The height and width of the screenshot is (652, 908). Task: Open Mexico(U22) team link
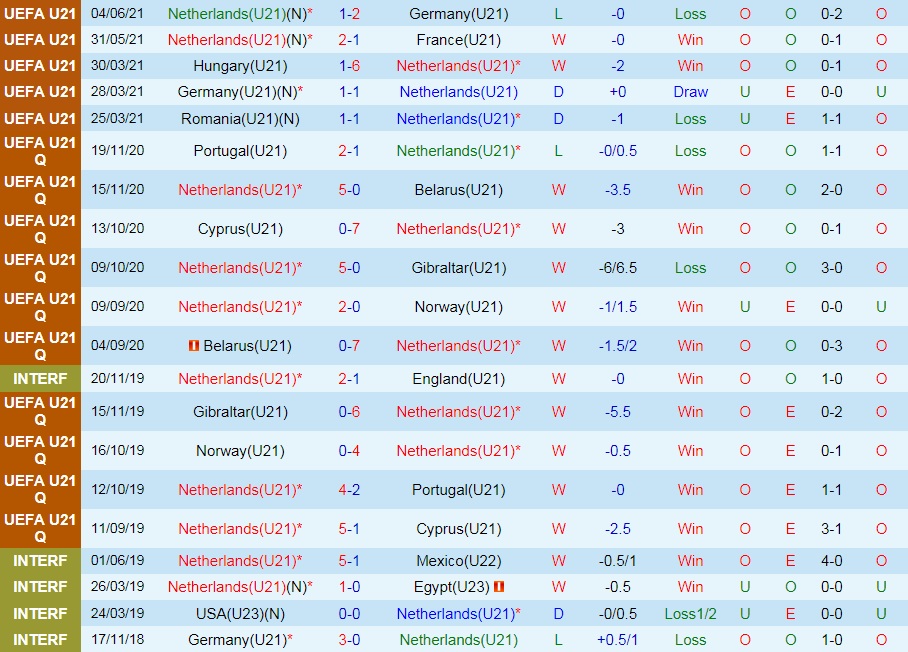[459, 561]
